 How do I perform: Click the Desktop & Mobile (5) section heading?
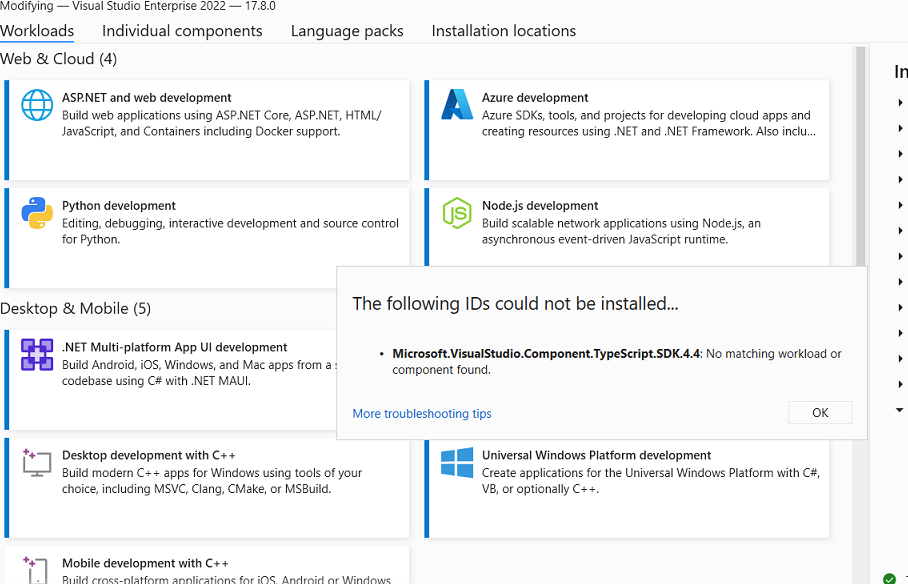coord(75,308)
